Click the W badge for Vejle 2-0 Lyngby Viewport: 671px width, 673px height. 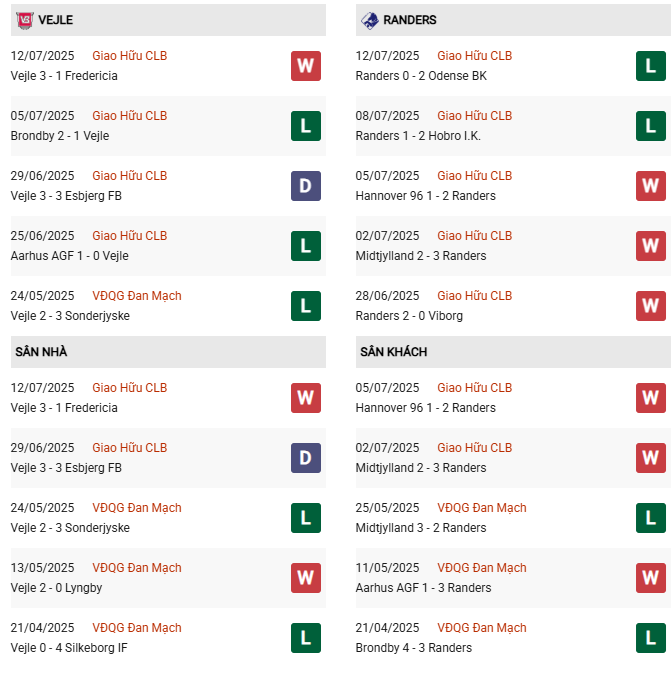(306, 578)
